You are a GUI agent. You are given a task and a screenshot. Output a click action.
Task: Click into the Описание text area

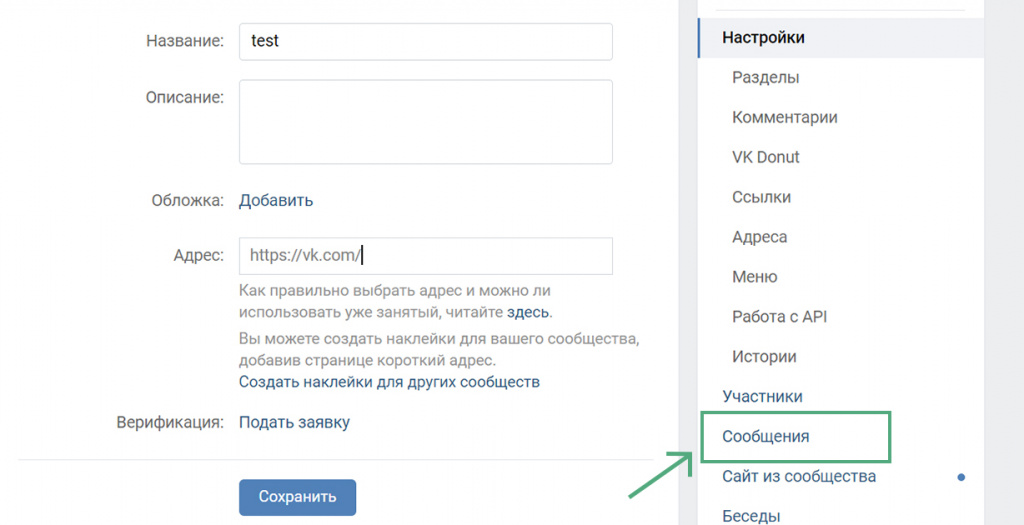[x=426, y=122]
